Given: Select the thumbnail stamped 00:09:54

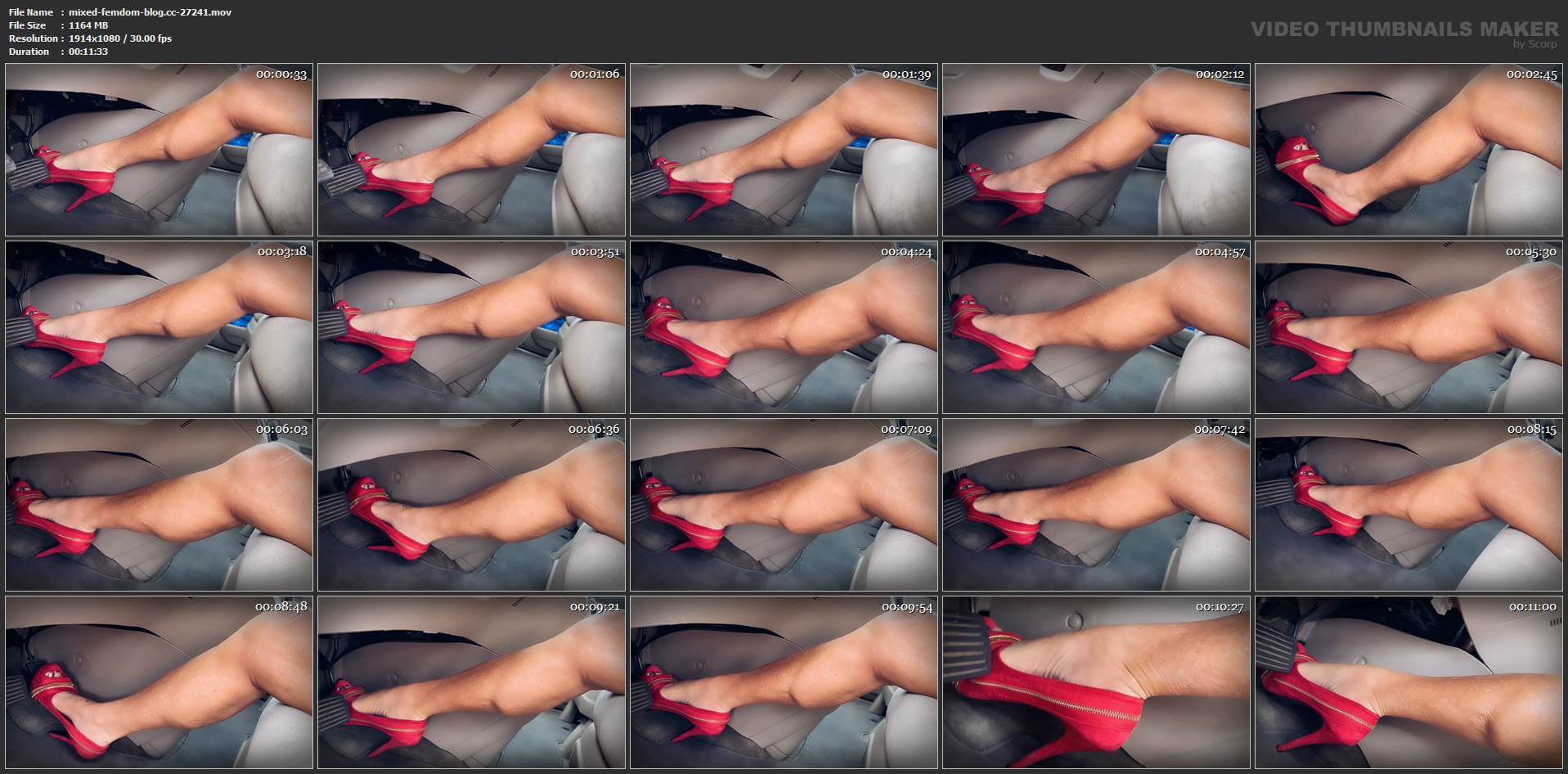Looking at the screenshot, I should click(784, 682).
